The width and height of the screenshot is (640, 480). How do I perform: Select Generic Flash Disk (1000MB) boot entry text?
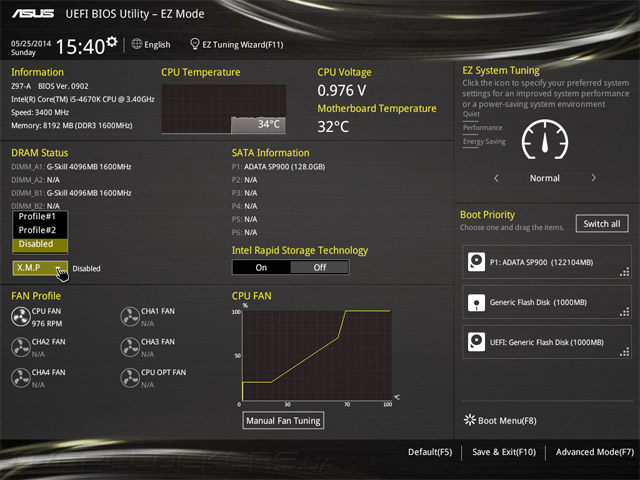tap(538, 302)
